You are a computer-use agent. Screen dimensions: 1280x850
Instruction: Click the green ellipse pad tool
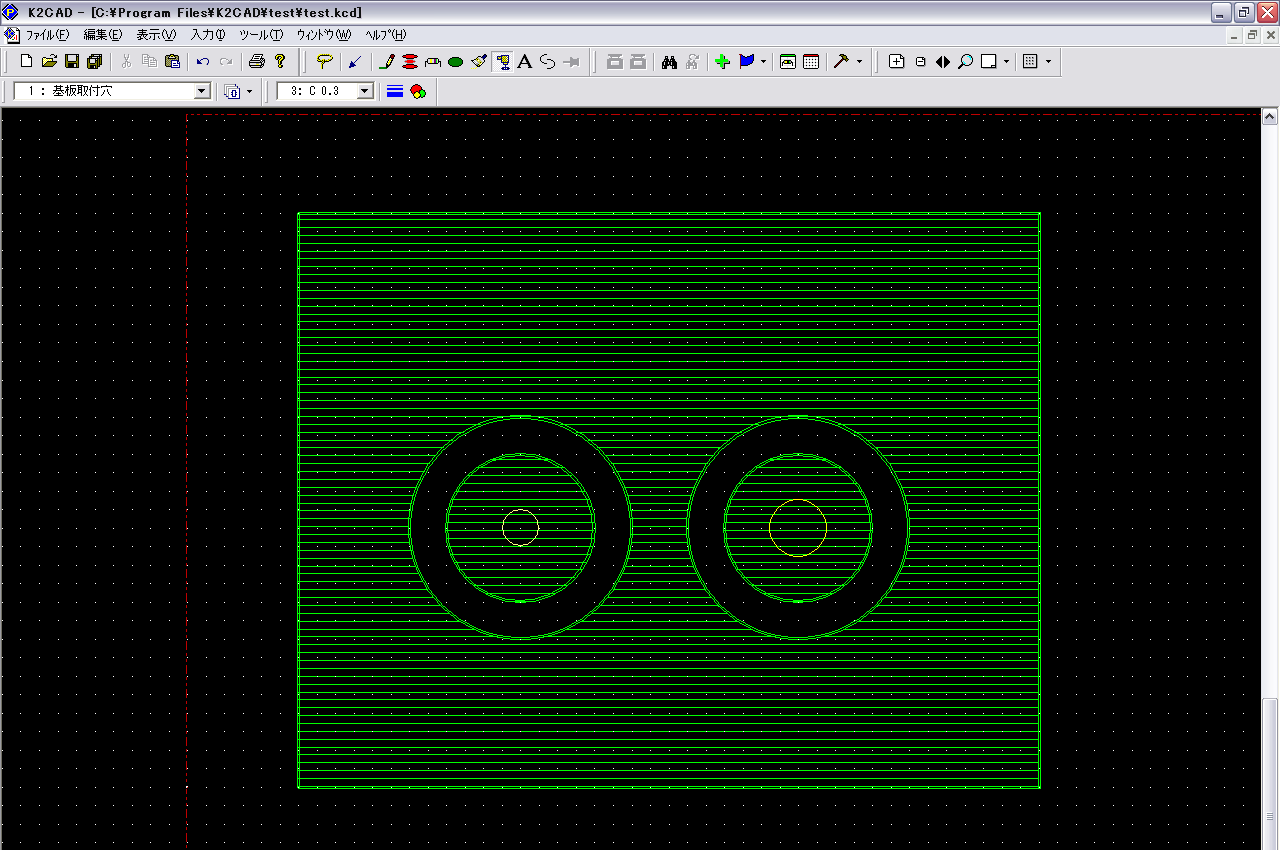coord(456,62)
